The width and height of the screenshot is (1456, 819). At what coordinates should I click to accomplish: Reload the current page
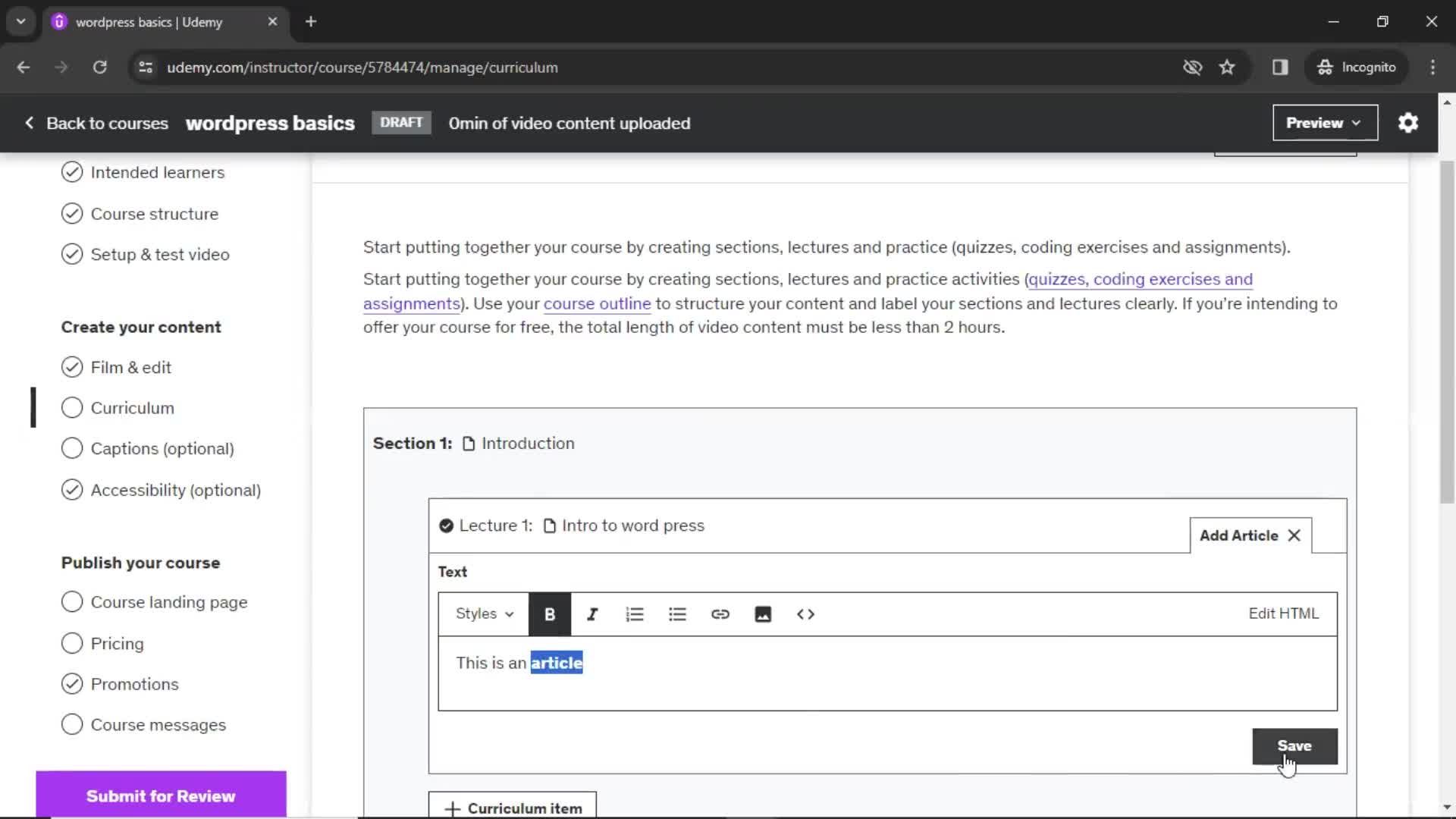tap(100, 67)
